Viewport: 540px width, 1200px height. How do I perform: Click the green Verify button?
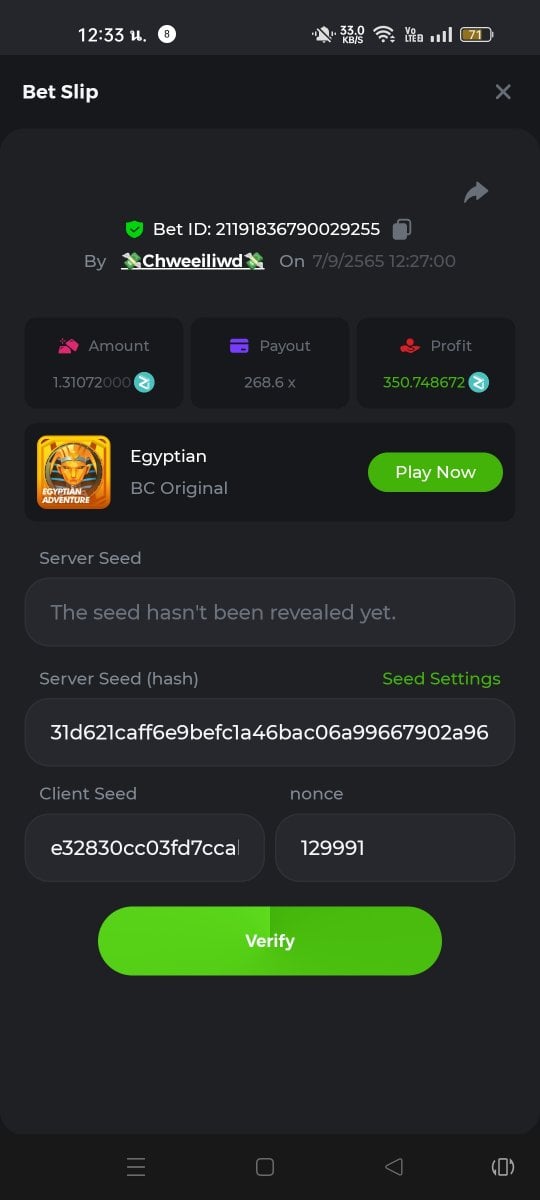[270, 941]
